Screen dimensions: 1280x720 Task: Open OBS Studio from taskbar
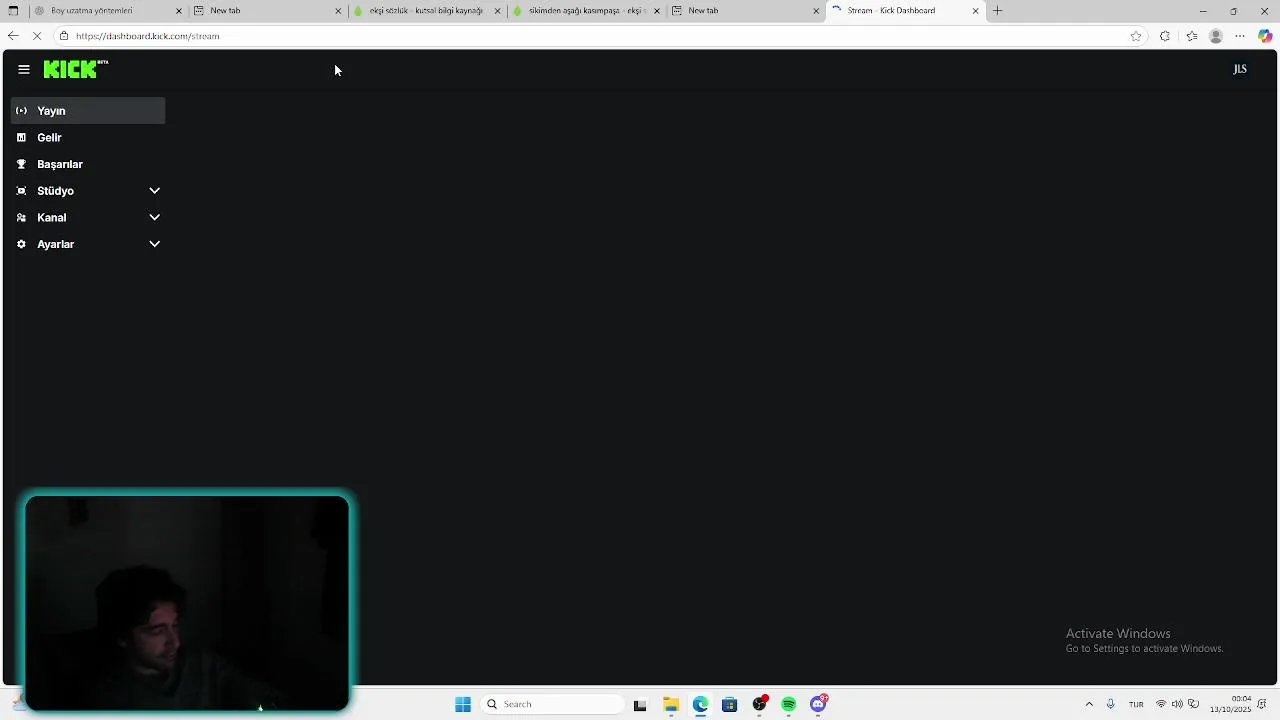(x=760, y=704)
